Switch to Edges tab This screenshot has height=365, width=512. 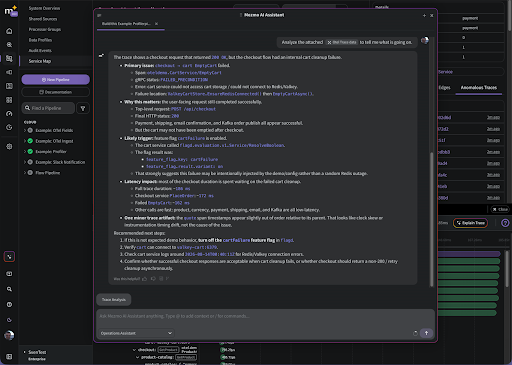click(x=444, y=88)
